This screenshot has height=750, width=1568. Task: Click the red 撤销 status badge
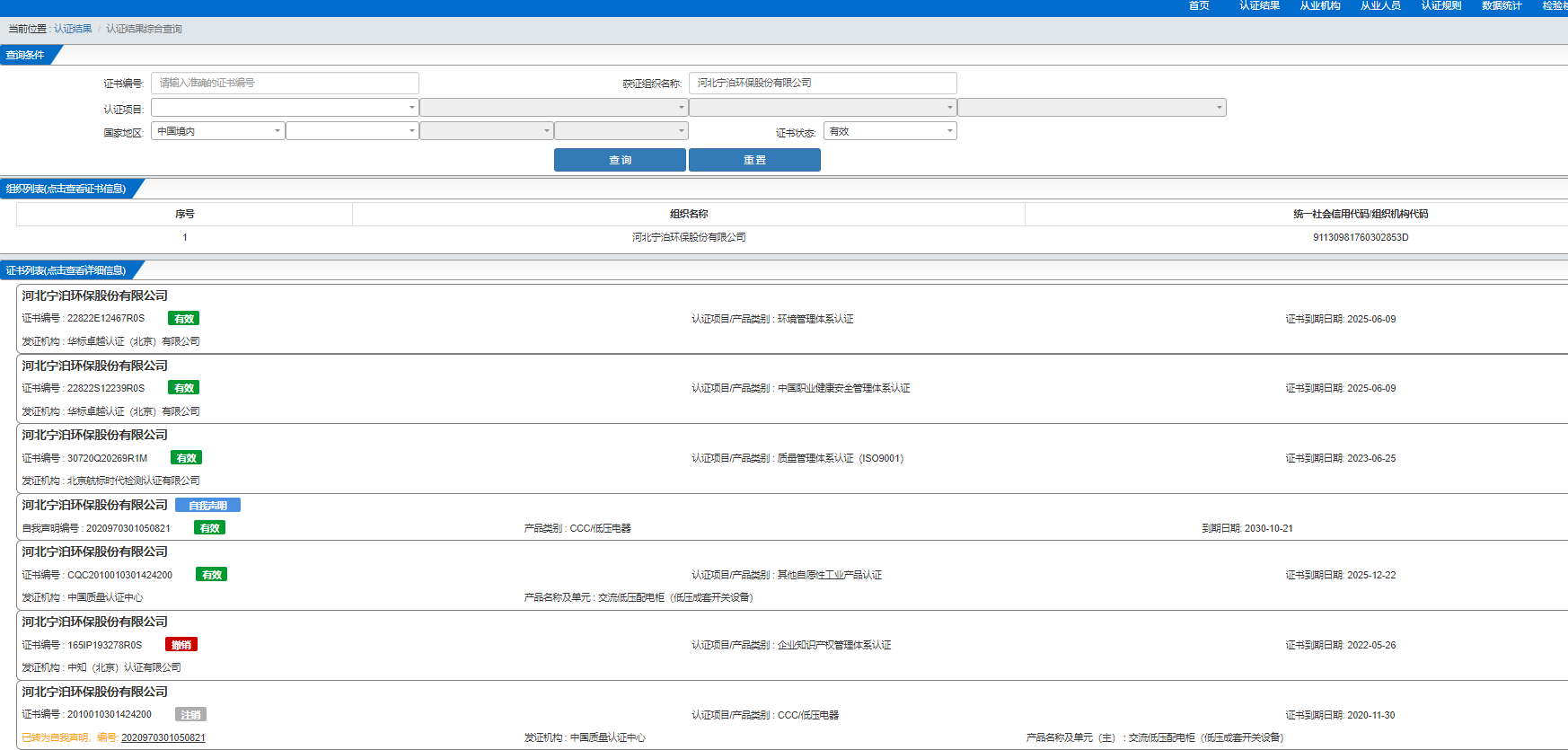(x=181, y=645)
